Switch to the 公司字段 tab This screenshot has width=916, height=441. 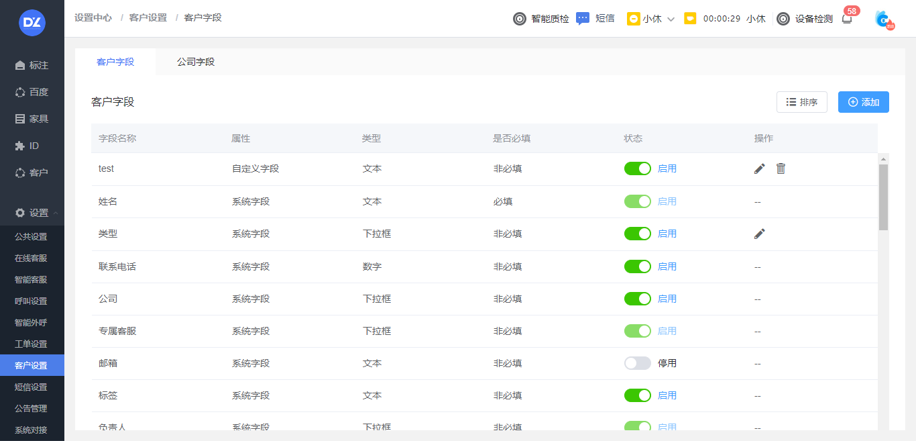point(195,62)
